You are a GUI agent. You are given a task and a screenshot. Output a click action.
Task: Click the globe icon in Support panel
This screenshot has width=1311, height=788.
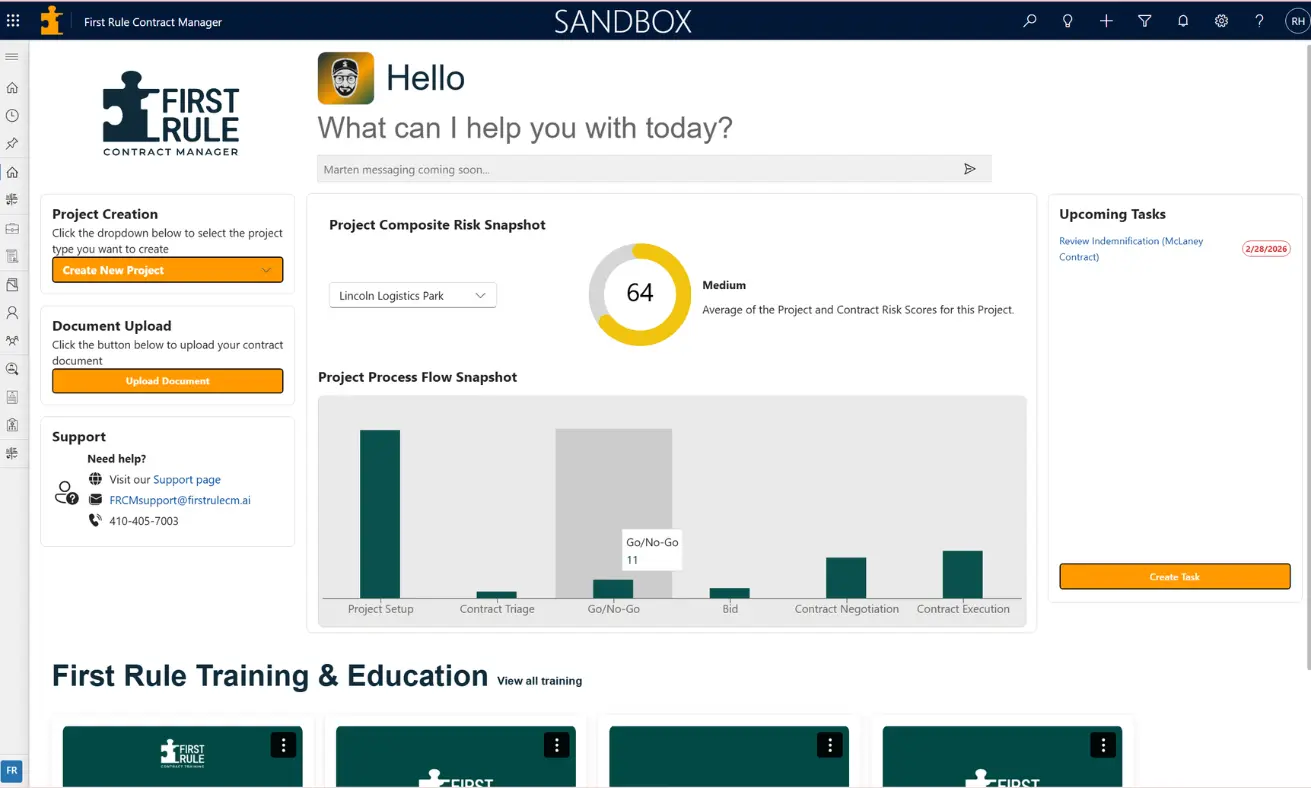[x=95, y=479]
